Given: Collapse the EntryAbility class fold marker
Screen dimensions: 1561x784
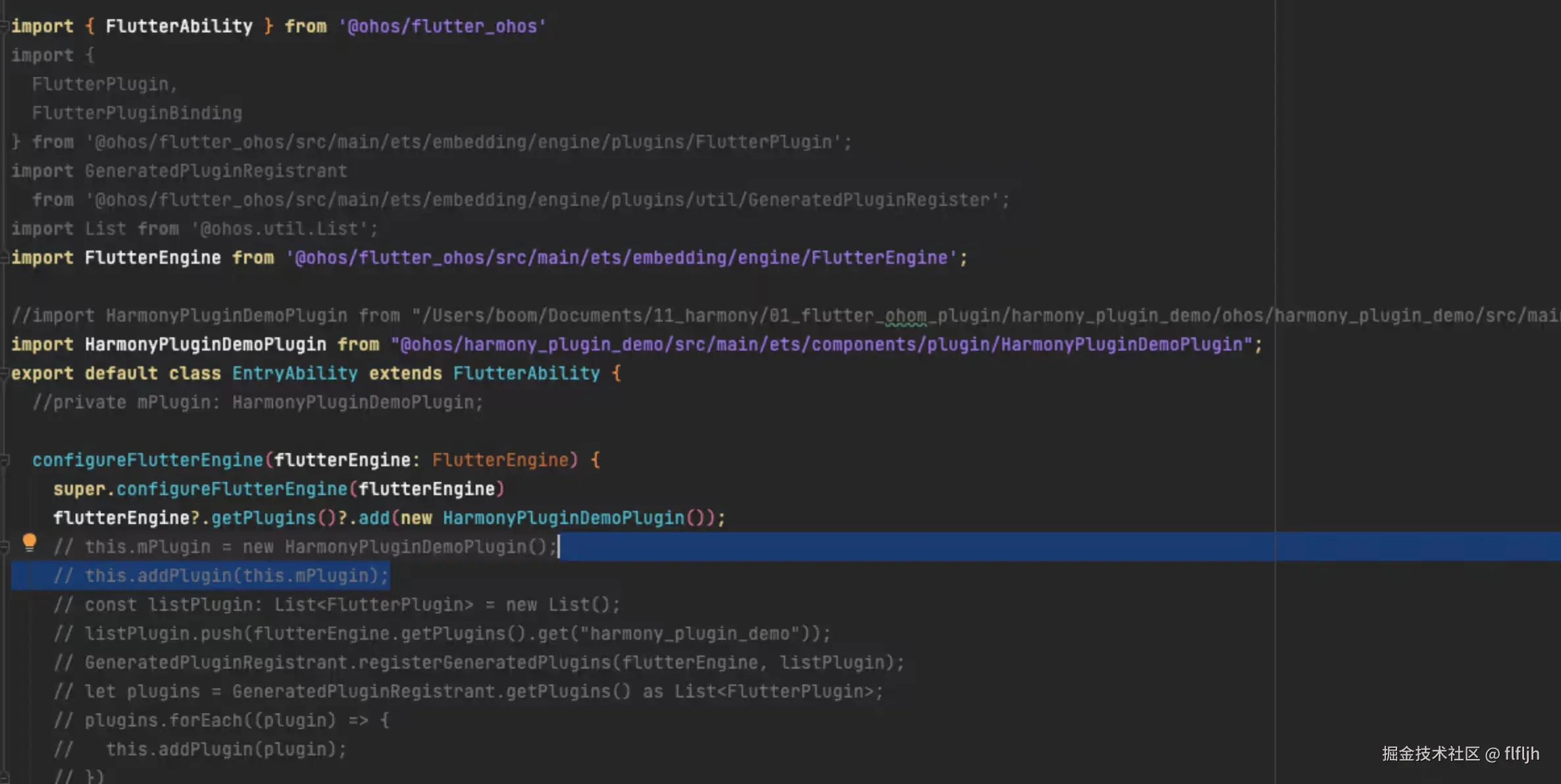Looking at the screenshot, I should tap(4, 374).
